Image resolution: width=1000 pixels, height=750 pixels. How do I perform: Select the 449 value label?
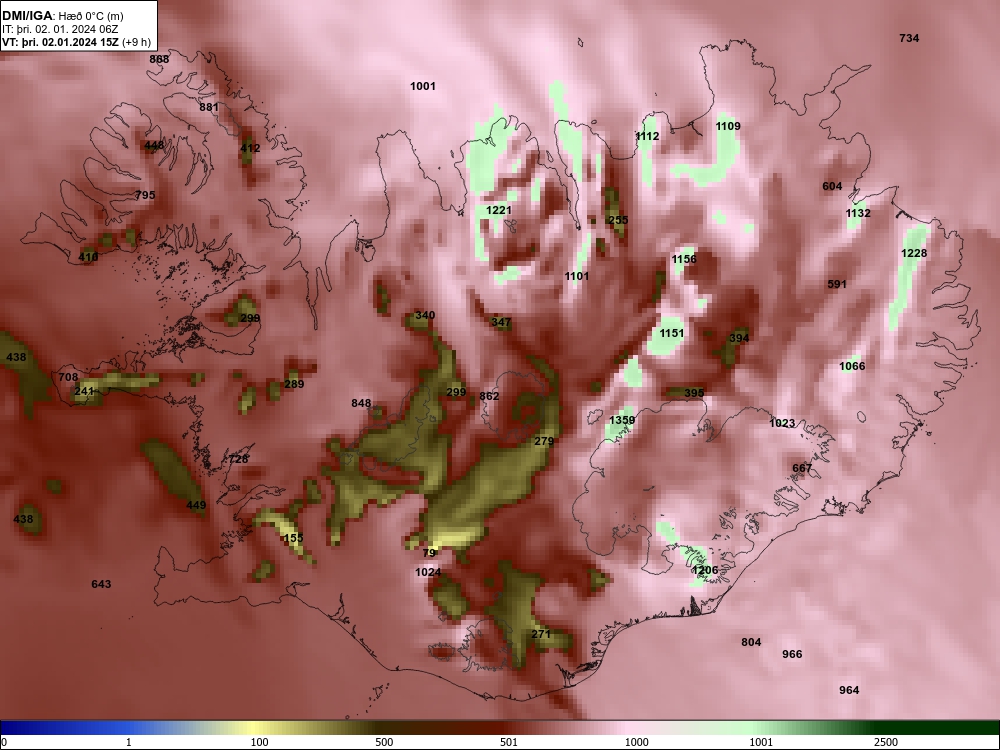coord(196,506)
